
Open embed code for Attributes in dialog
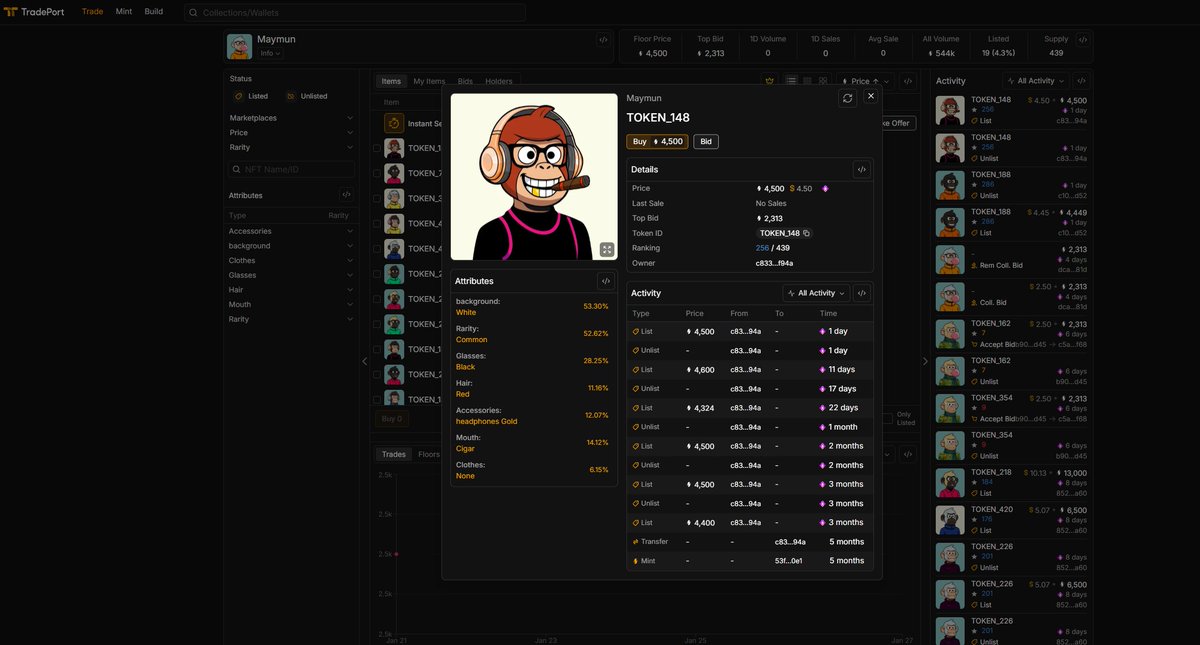[x=606, y=281]
